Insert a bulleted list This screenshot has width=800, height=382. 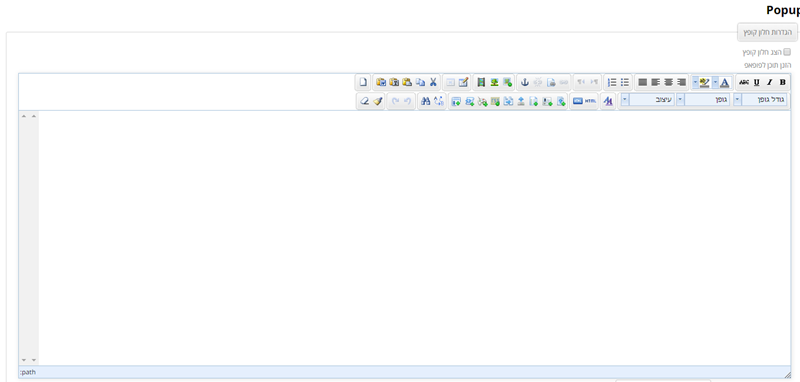[x=624, y=82]
